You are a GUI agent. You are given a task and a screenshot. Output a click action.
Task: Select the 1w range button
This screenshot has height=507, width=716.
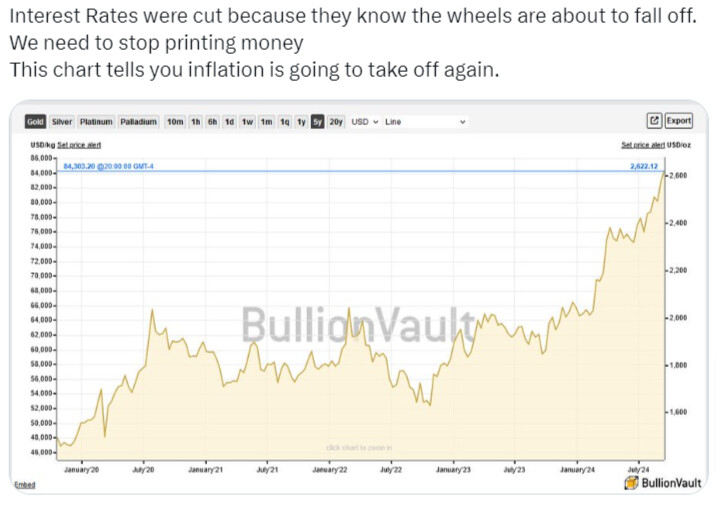247,122
